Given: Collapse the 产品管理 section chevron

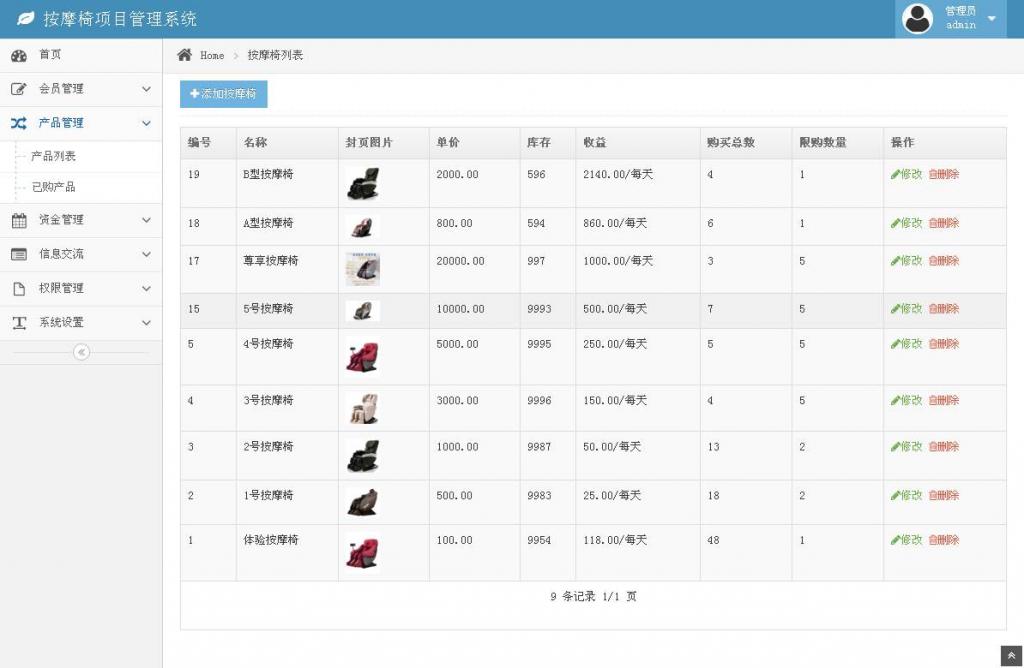Looking at the screenshot, I should point(147,122).
